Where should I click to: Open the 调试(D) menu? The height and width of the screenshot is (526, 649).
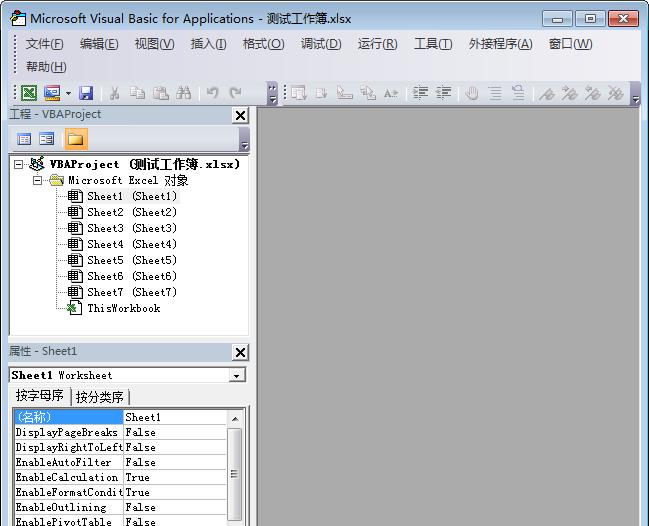click(321, 44)
